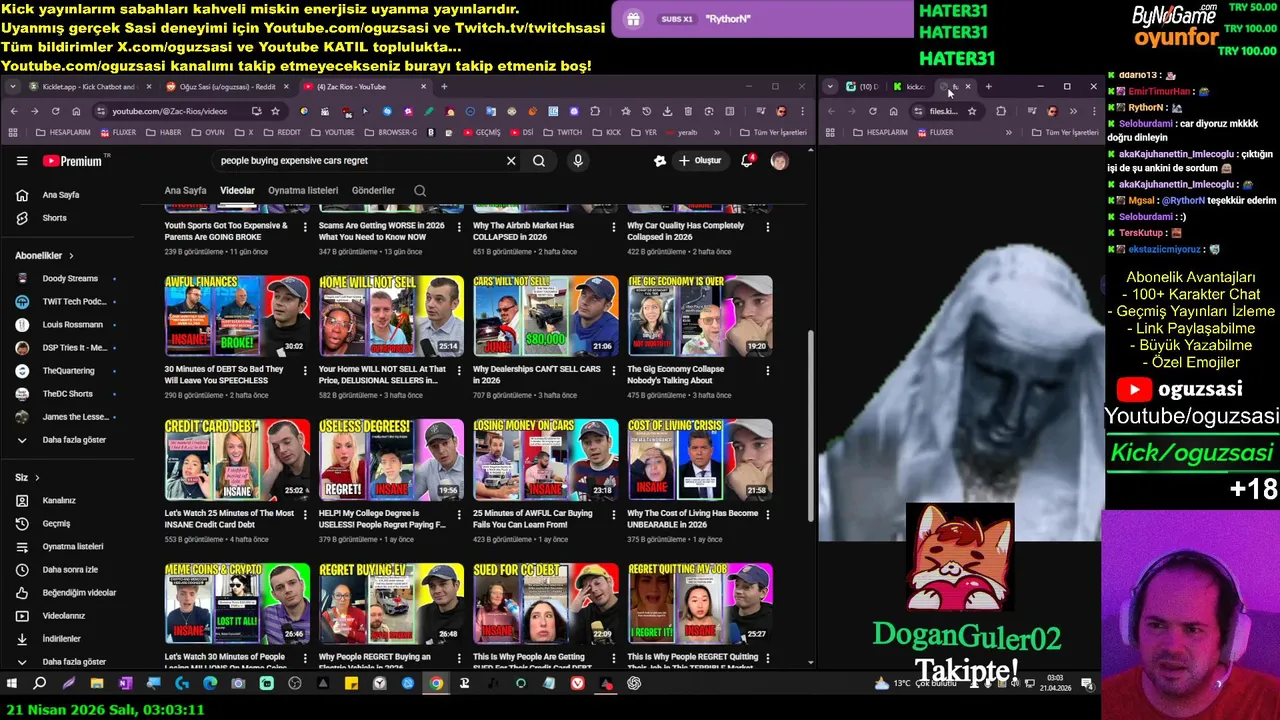Click the YouTube search magnifier button
1280x720 pixels.
(x=539, y=160)
